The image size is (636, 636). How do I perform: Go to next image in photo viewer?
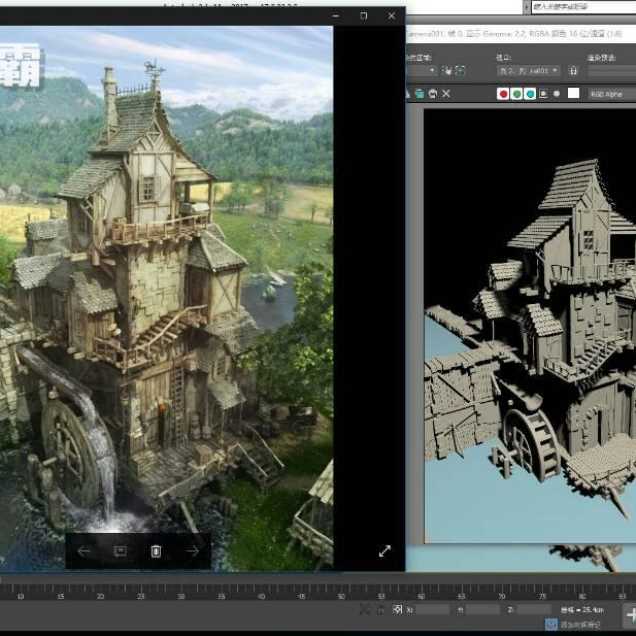pos(192,551)
